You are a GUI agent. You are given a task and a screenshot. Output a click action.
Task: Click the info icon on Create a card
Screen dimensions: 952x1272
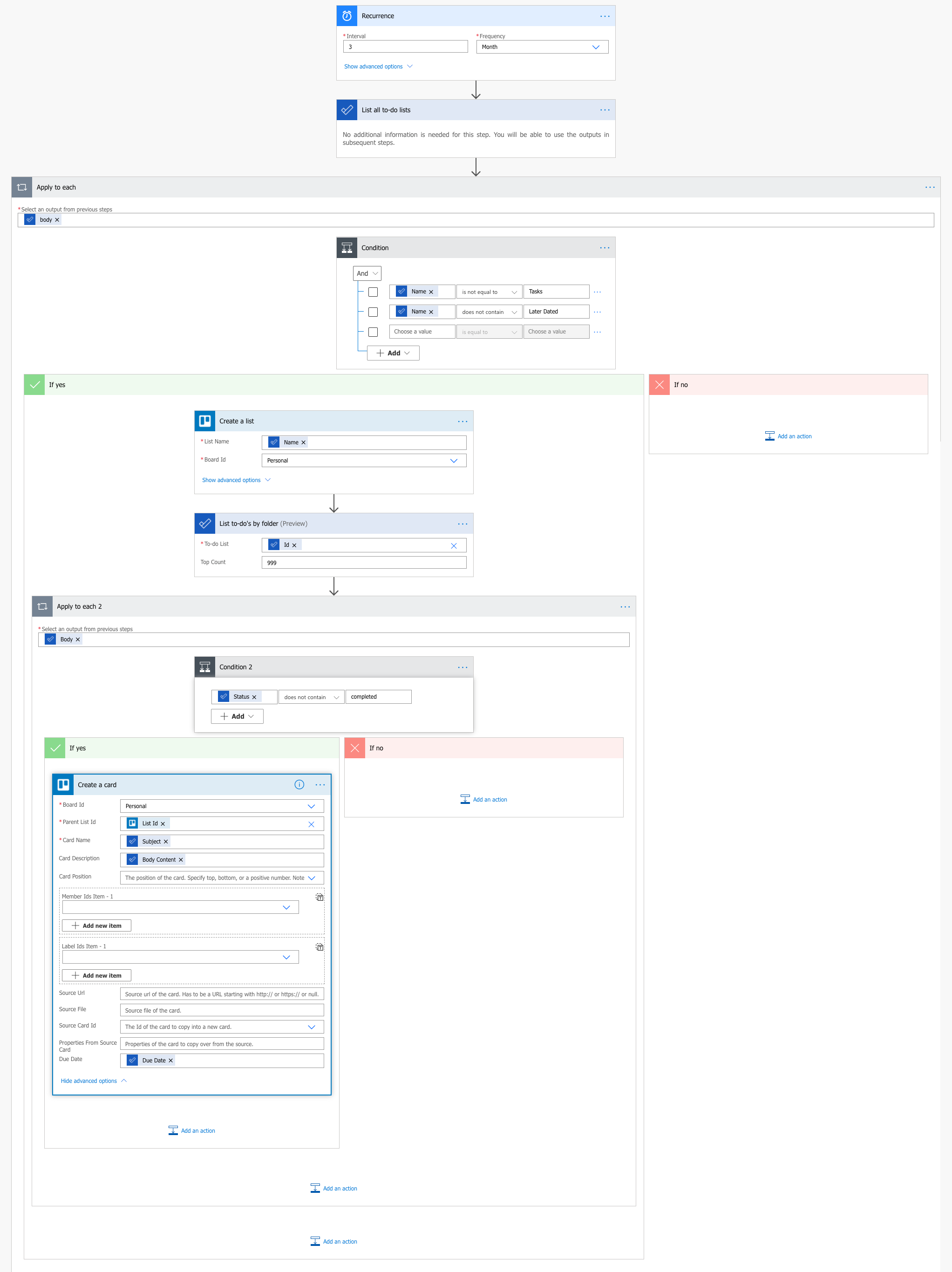click(299, 784)
